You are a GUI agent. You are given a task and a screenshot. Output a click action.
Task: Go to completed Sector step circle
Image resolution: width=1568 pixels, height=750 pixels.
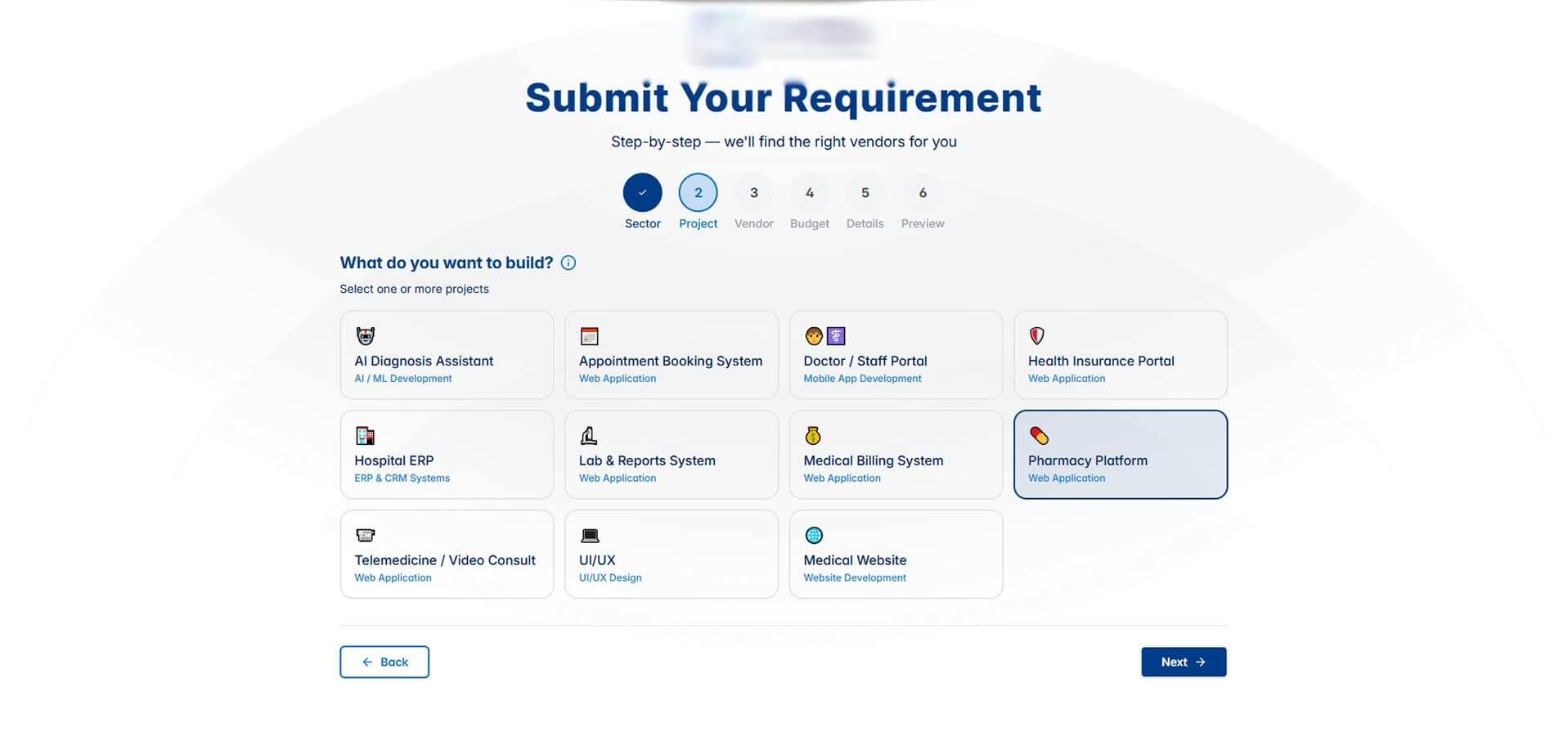(642, 193)
